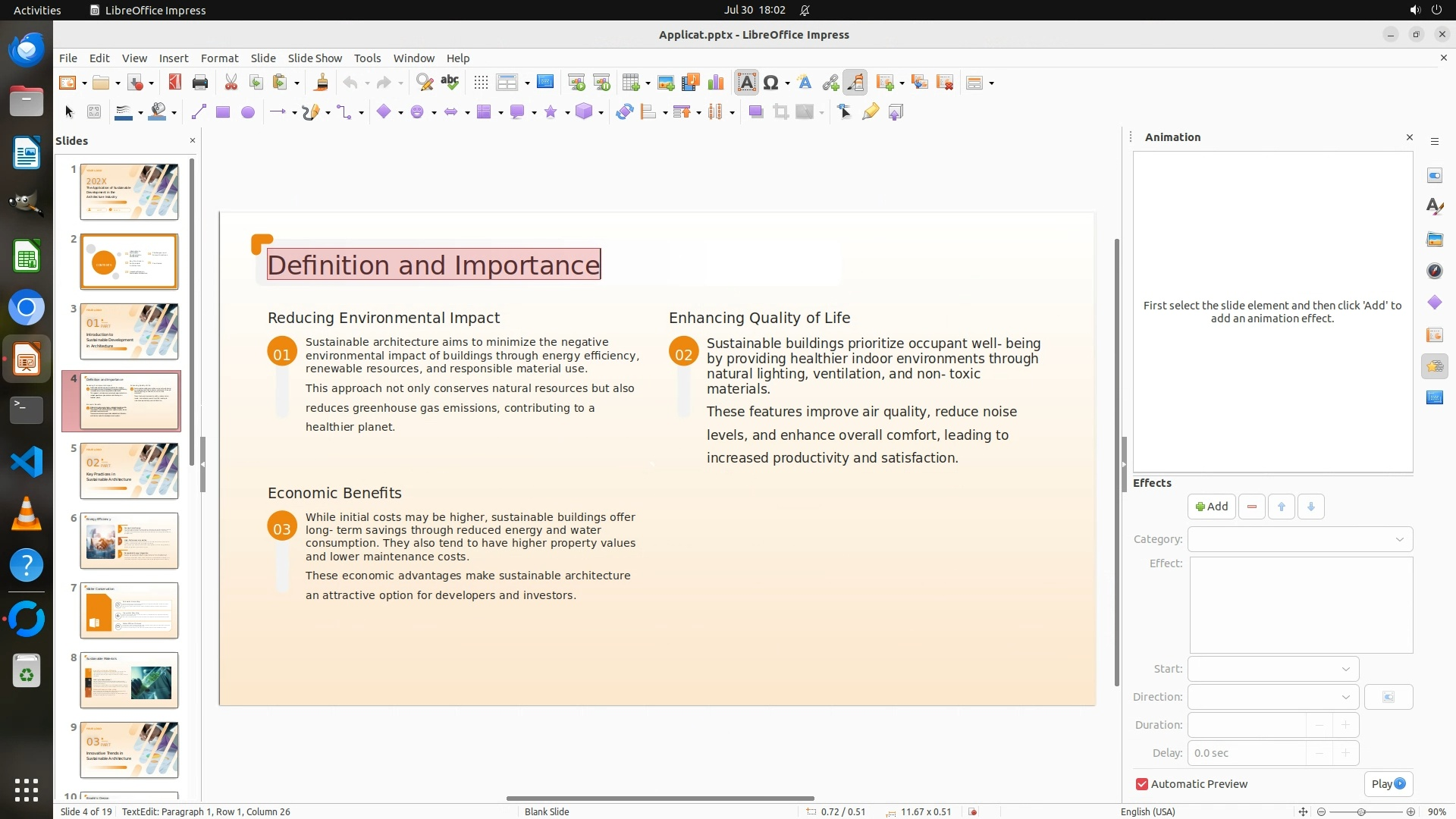This screenshot has width=1456, height=819.
Task: Click the Rotate tool icon
Action: click(624, 112)
